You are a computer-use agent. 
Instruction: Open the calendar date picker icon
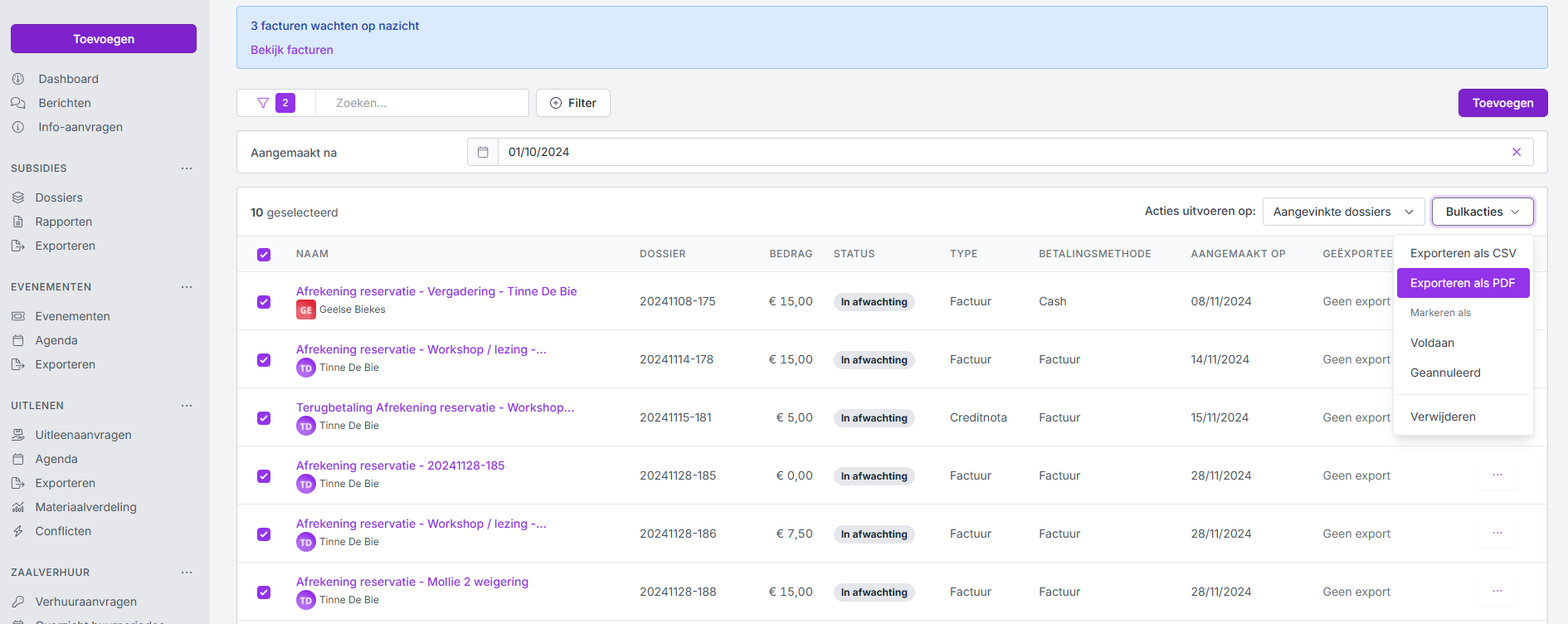point(483,152)
